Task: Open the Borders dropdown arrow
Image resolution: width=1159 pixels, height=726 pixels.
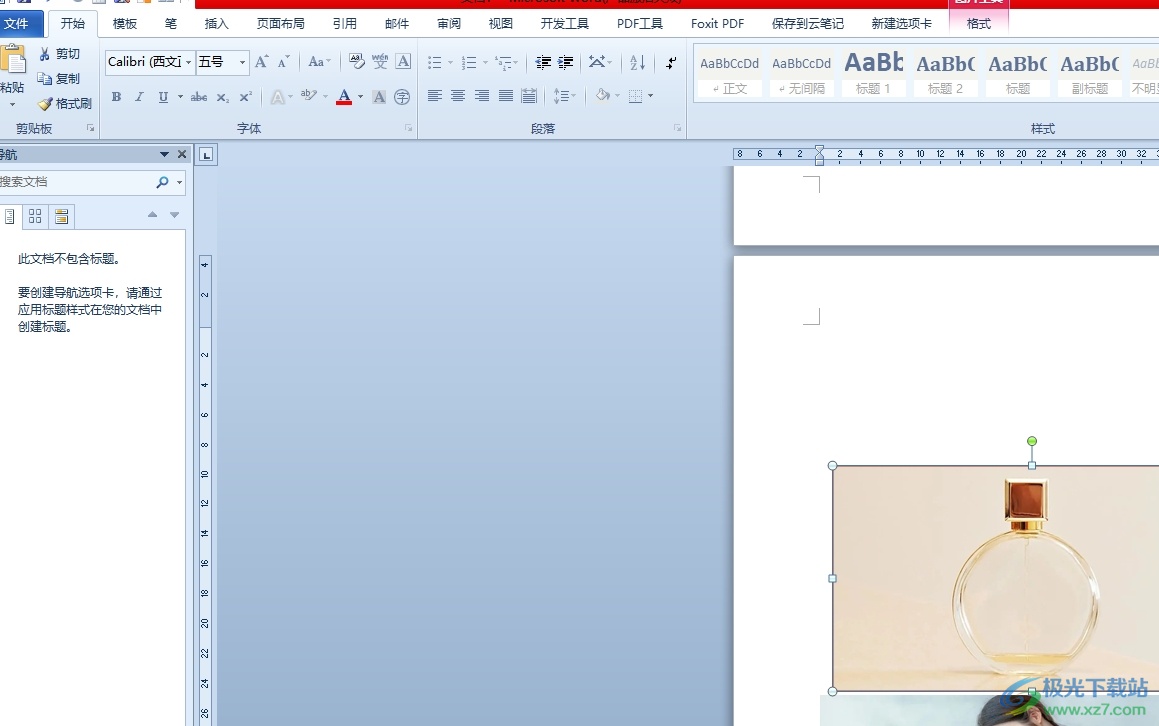Action: click(650, 96)
